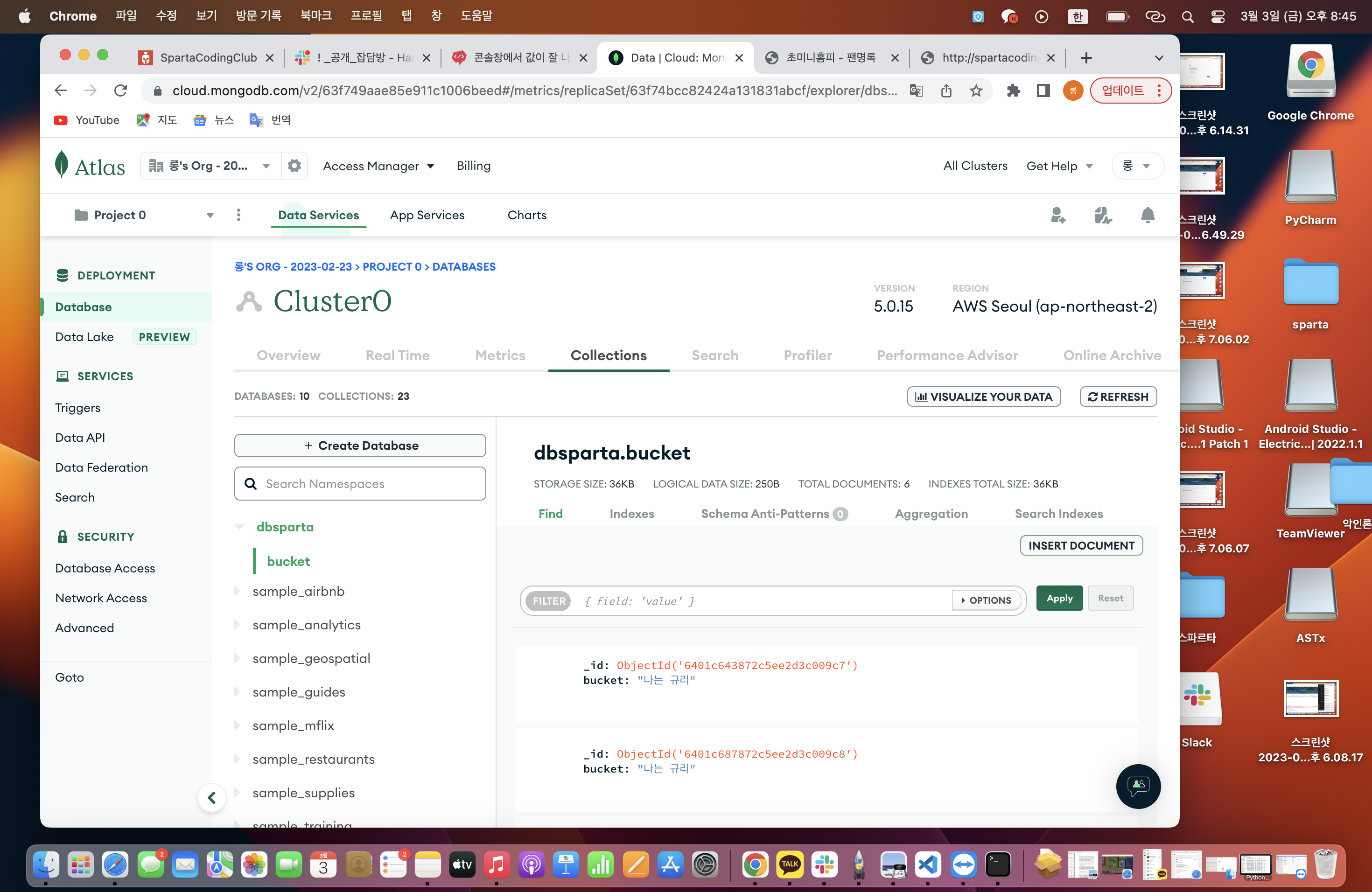Show Chrome tab search chevron

pos(1159,58)
